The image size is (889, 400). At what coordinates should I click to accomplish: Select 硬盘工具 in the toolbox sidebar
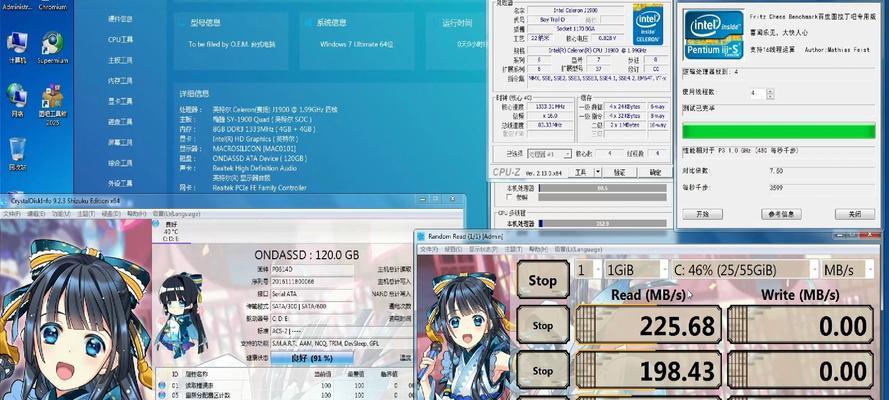click(x=120, y=122)
